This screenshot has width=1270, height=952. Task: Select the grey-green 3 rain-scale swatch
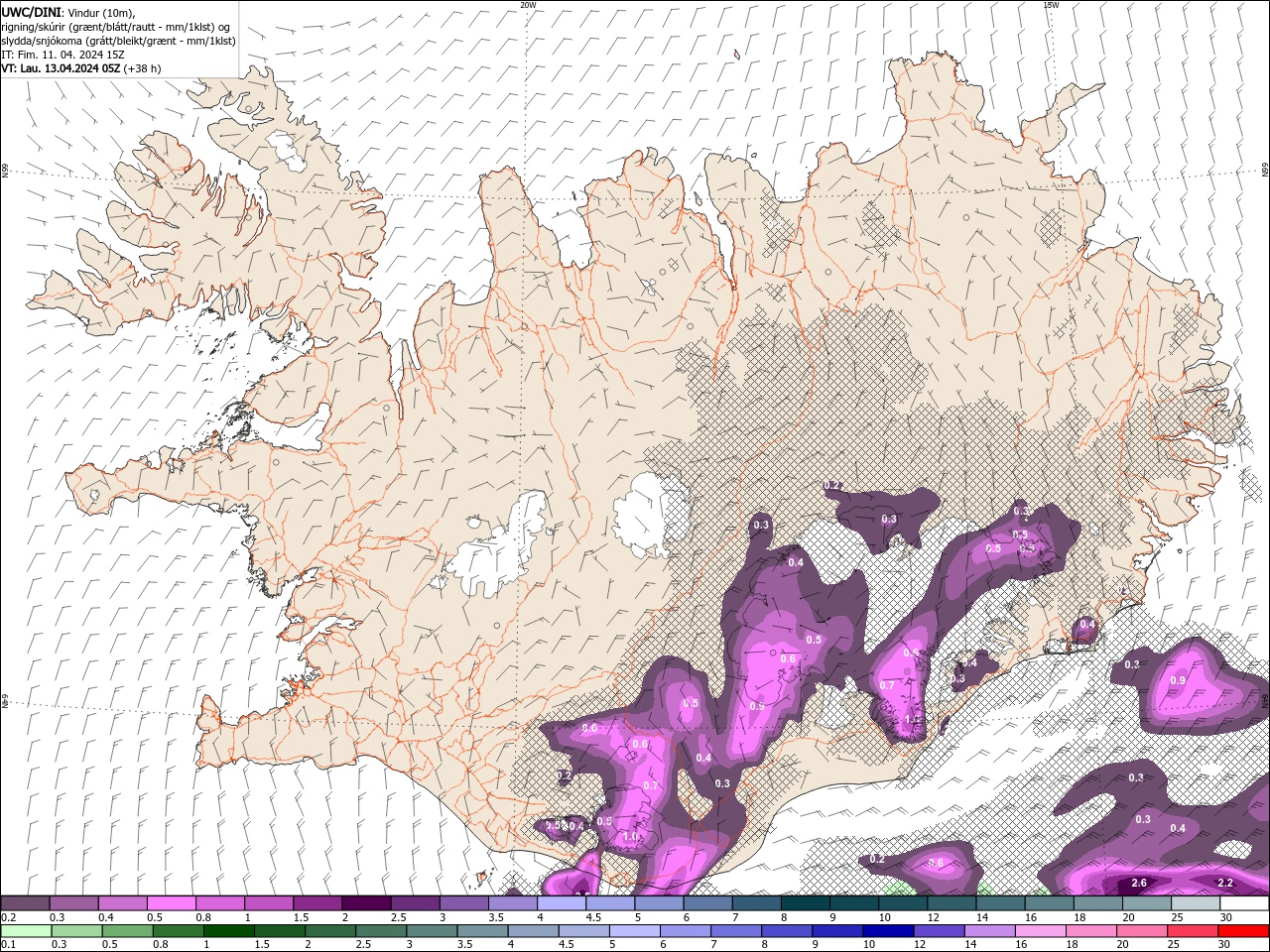click(x=431, y=931)
